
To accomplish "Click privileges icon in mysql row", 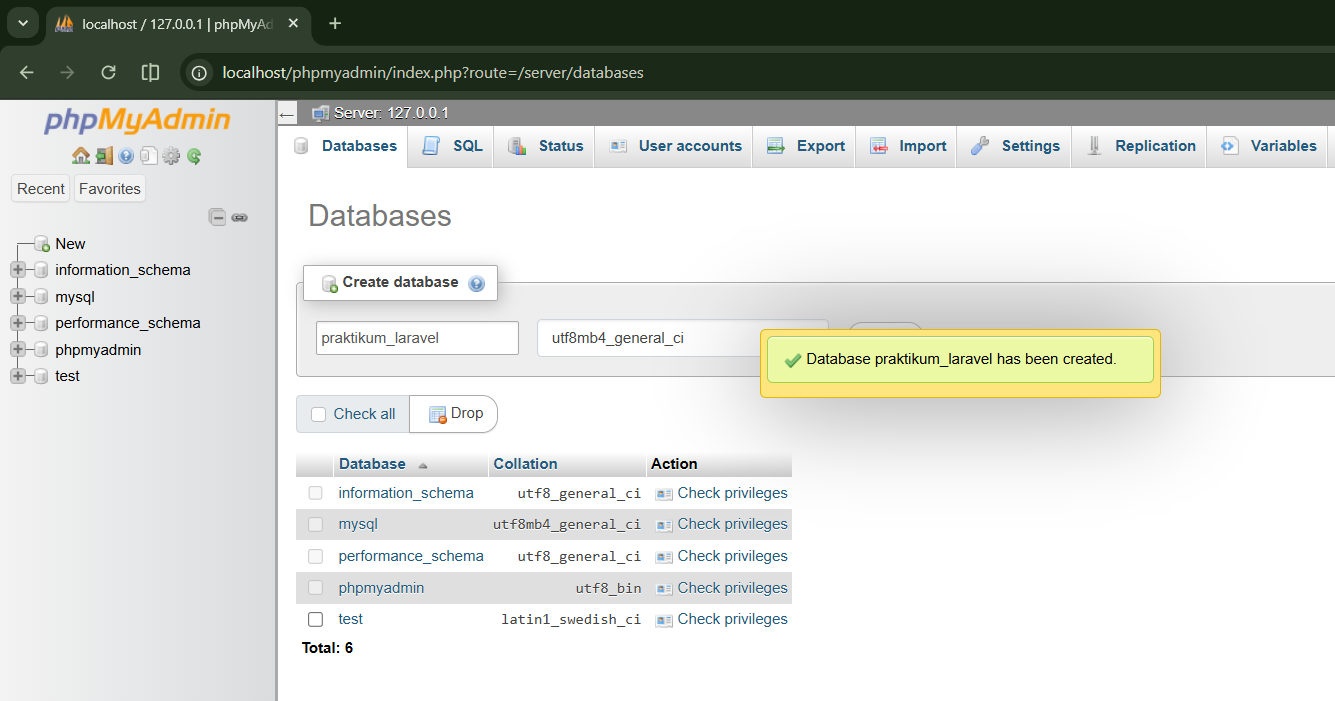I will (664, 525).
